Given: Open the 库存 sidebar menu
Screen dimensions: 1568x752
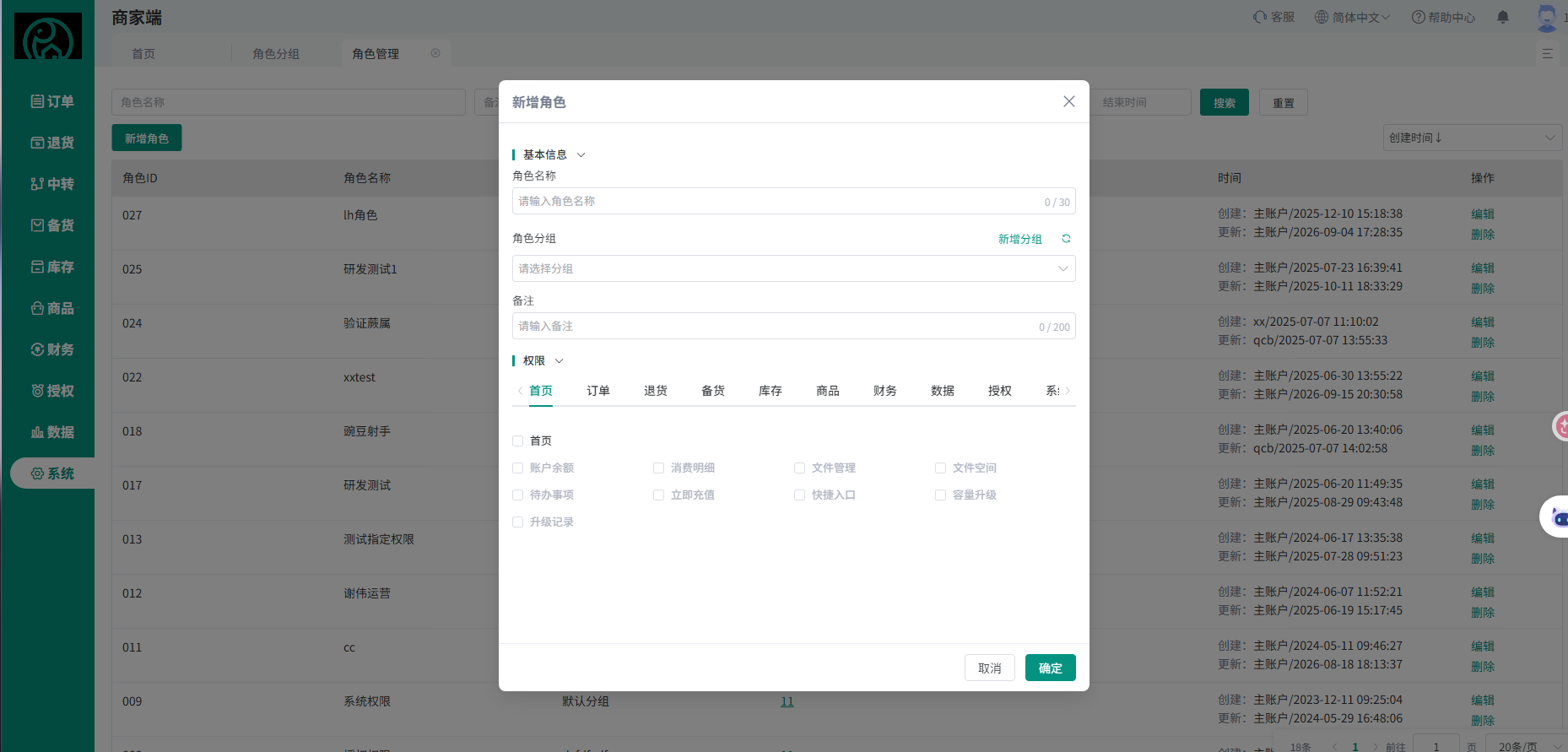Looking at the screenshot, I should tap(52, 267).
